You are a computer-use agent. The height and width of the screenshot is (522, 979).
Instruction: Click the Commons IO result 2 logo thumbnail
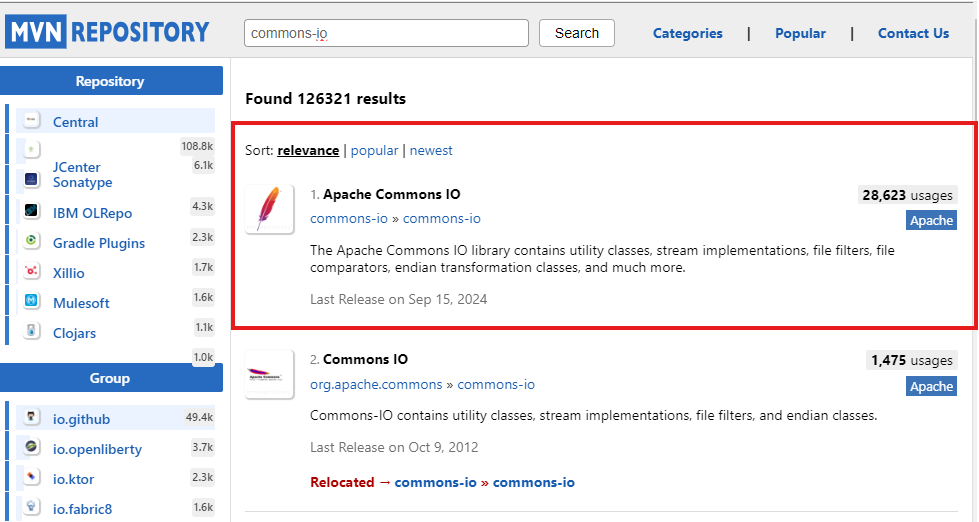coord(269,374)
